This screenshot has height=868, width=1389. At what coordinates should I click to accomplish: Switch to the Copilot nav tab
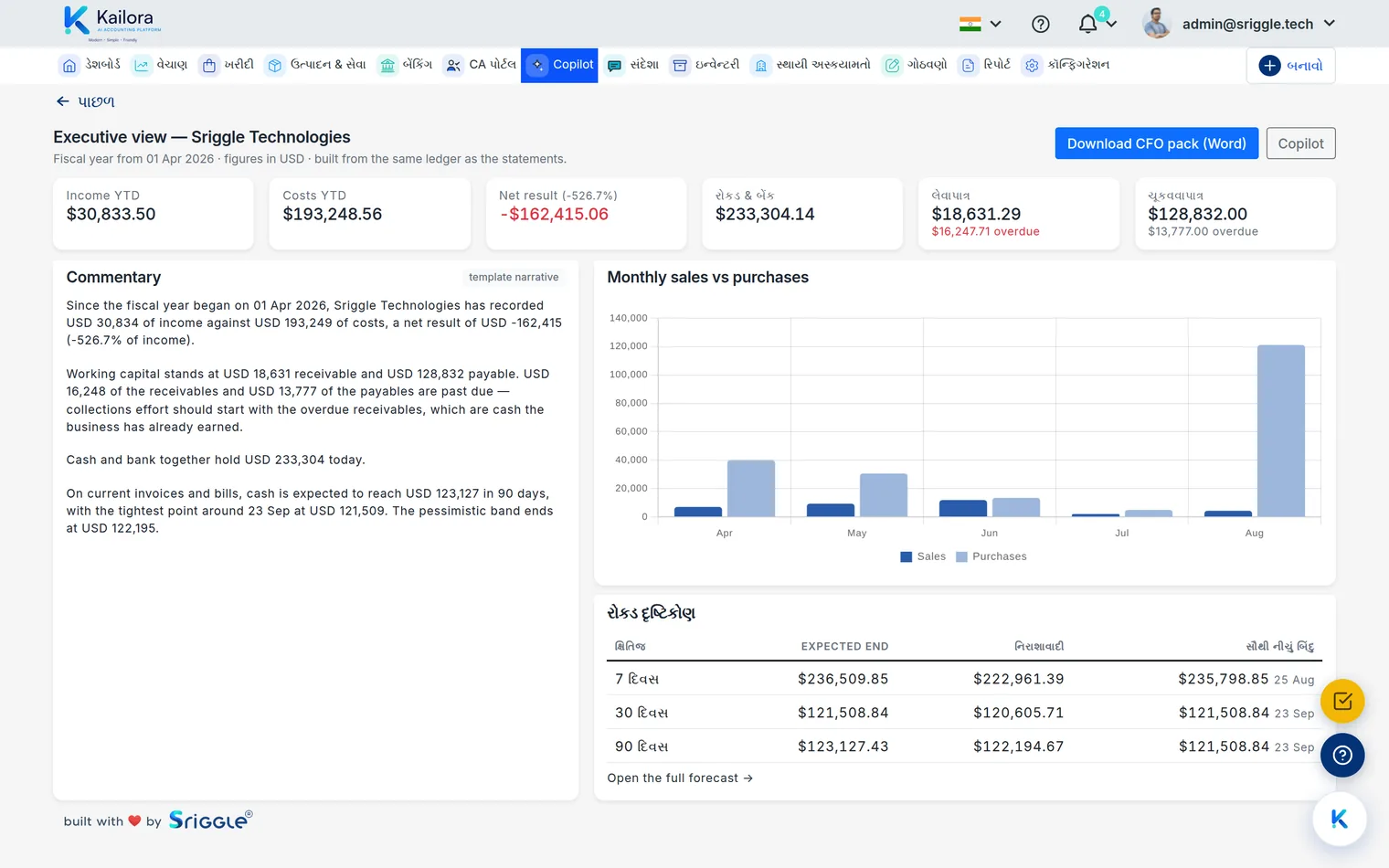(x=559, y=65)
